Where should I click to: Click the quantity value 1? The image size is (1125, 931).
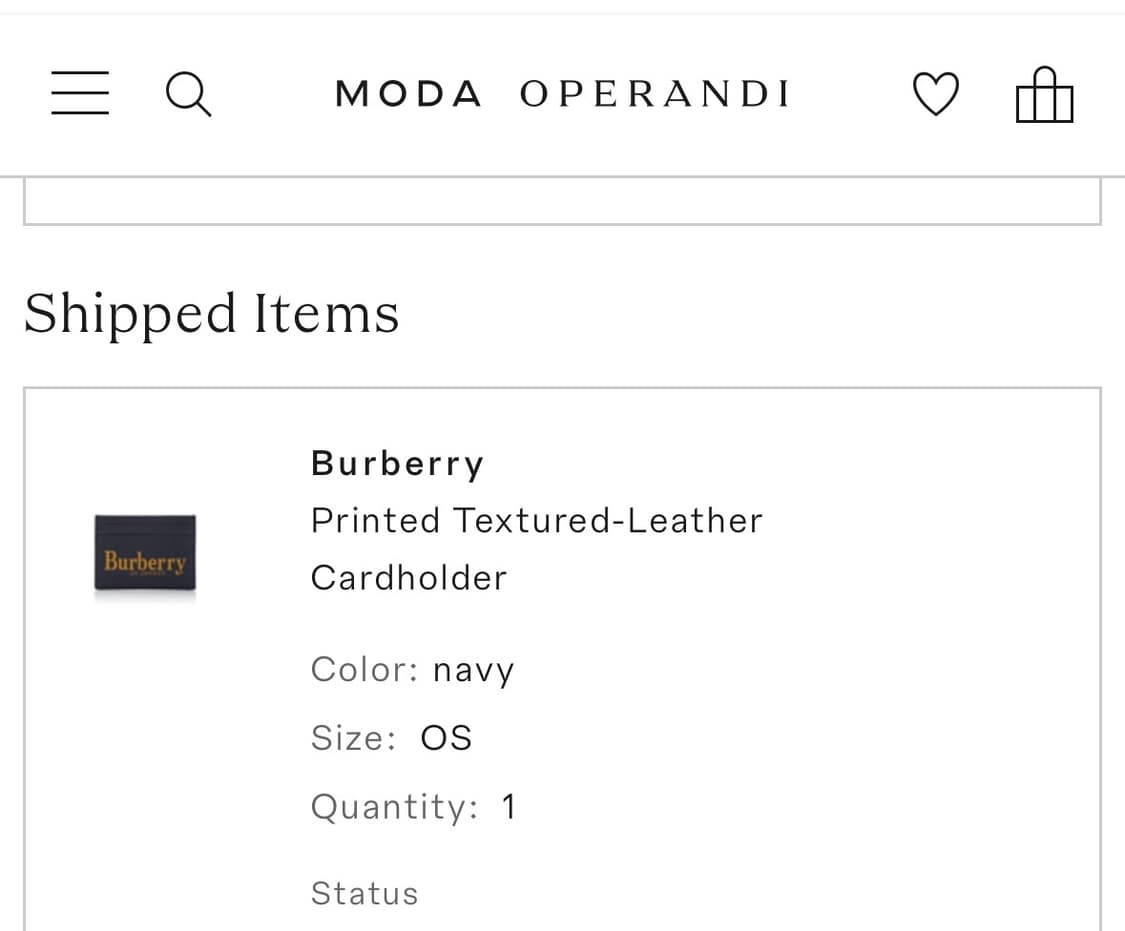click(508, 806)
